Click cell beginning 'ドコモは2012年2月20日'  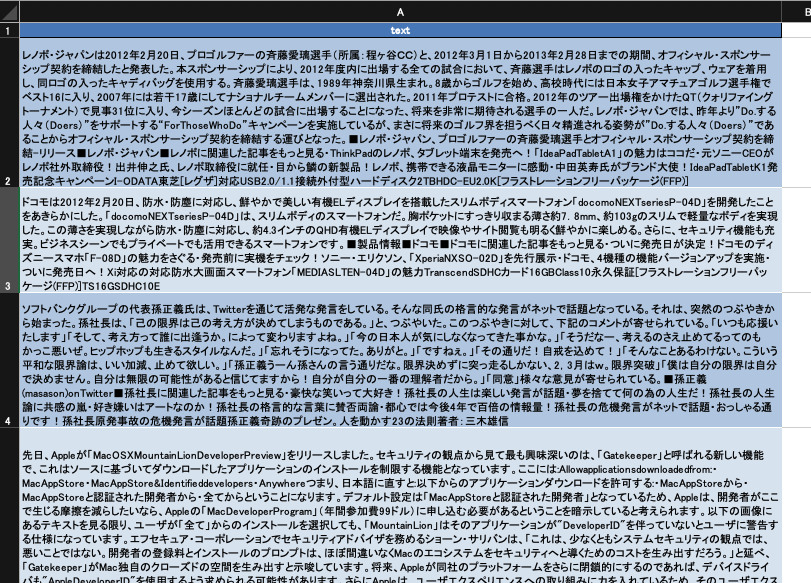[400, 241]
